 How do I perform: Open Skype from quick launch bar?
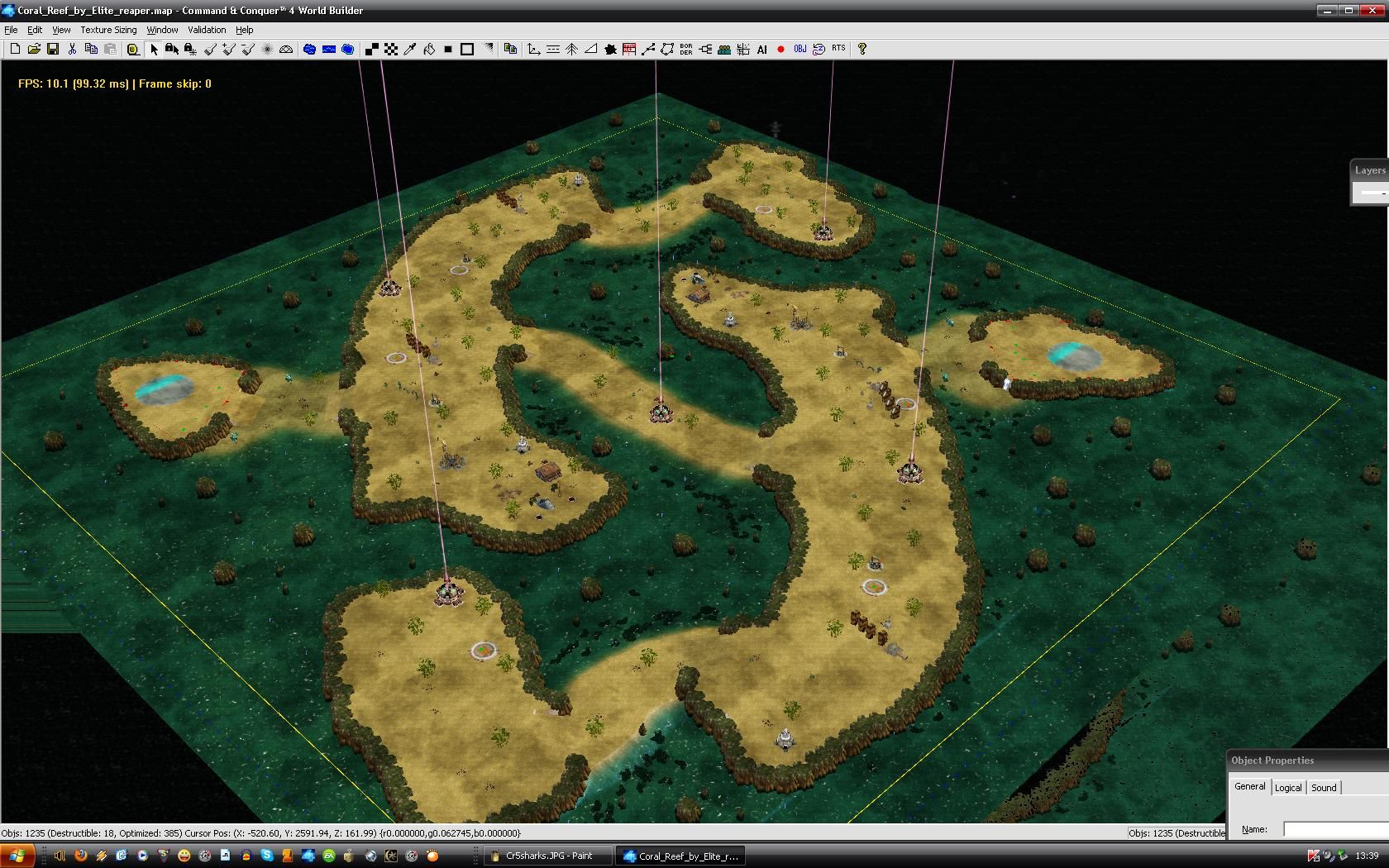[266, 856]
